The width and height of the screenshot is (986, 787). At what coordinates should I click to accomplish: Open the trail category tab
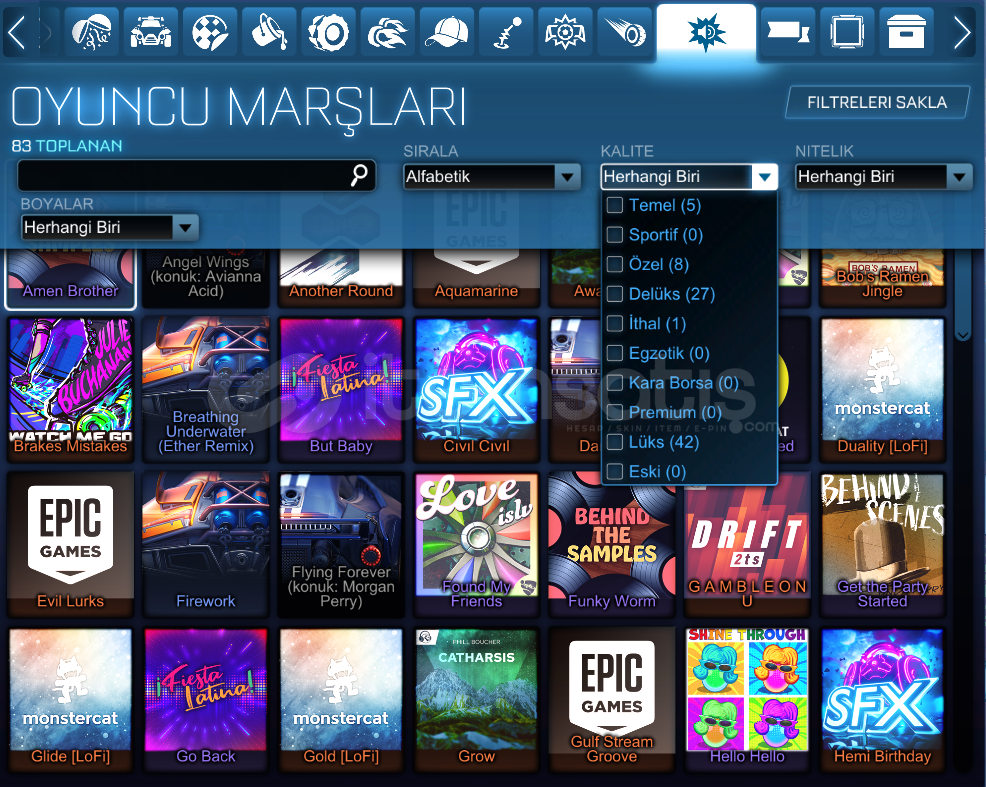[624, 32]
